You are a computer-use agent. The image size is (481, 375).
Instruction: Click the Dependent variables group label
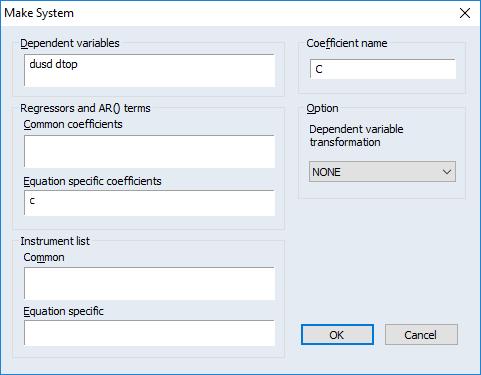tap(70, 43)
